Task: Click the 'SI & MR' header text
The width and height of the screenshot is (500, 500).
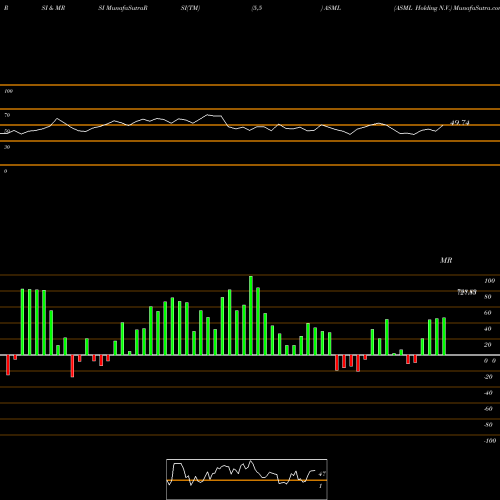Action: pyautogui.click(x=53, y=8)
